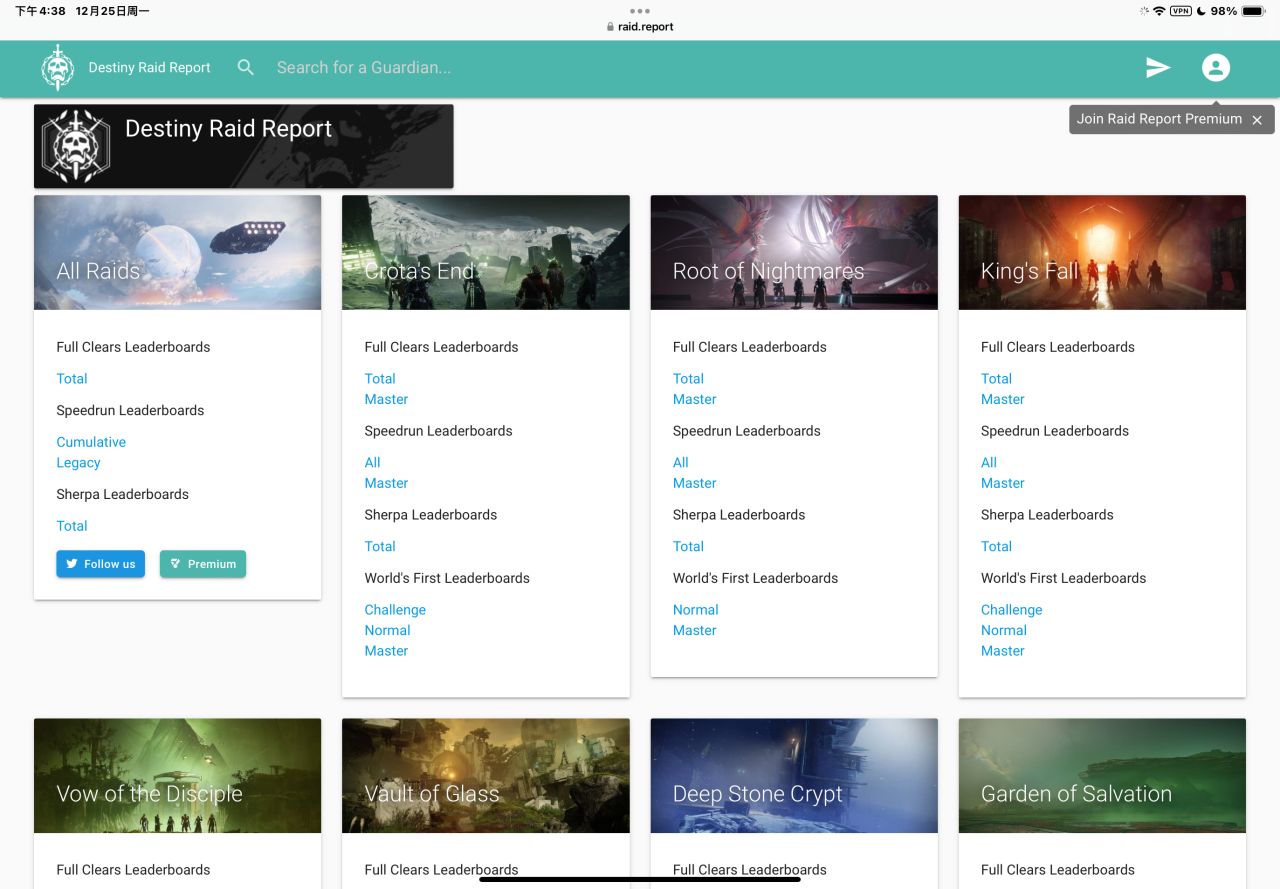Open the Deep Stone Crypt card image
The width and height of the screenshot is (1280, 889).
coord(794,775)
